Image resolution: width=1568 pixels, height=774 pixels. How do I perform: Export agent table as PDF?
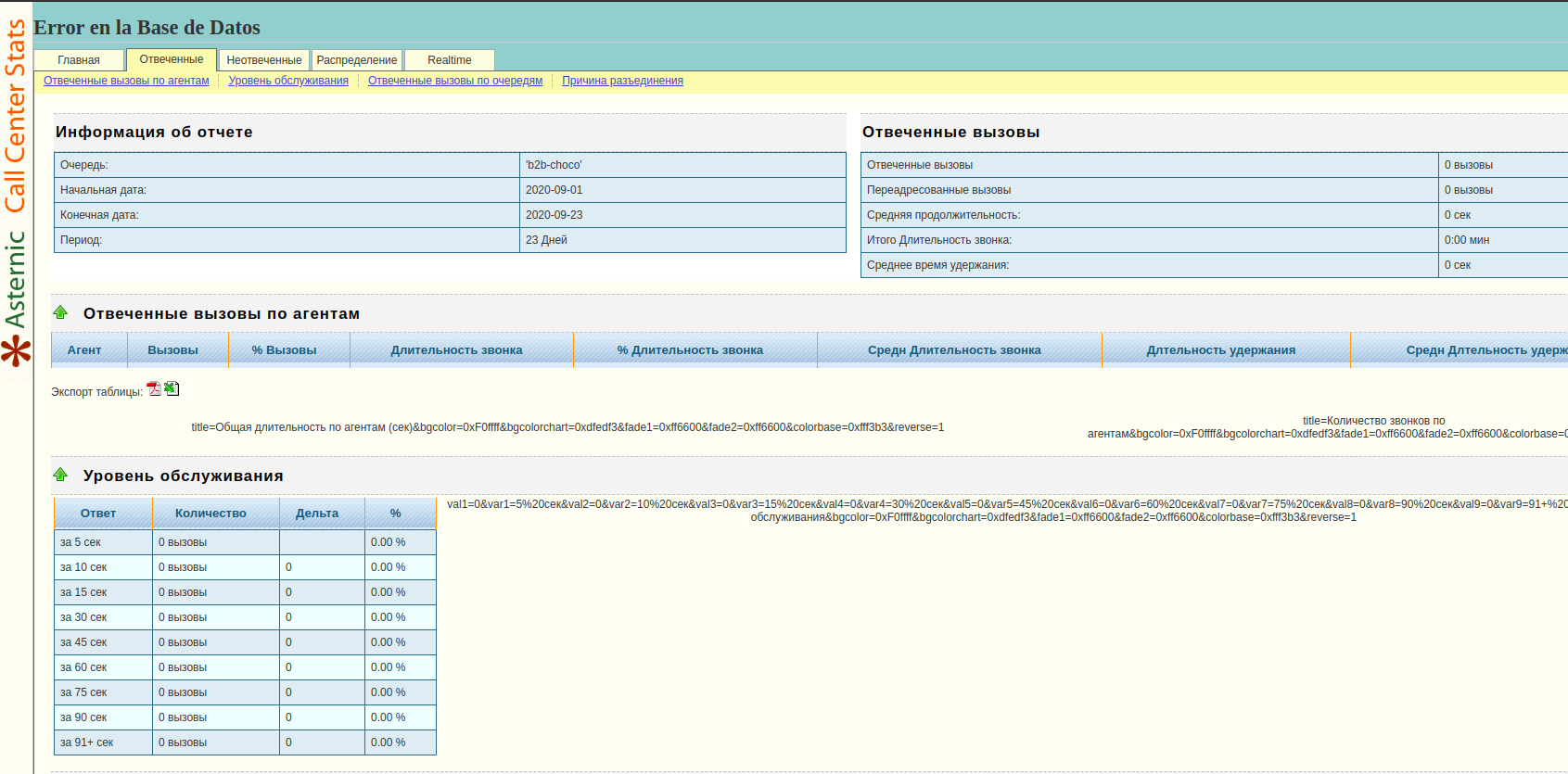154,388
